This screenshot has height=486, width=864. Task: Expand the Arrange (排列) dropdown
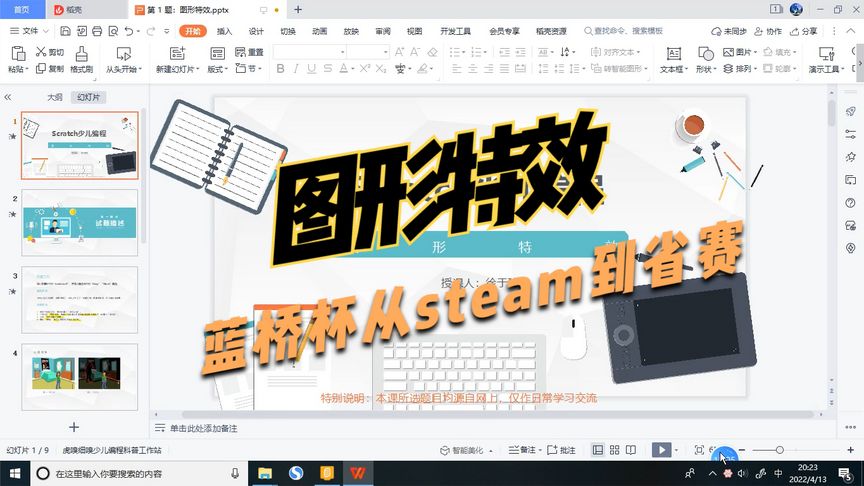(x=754, y=69)
